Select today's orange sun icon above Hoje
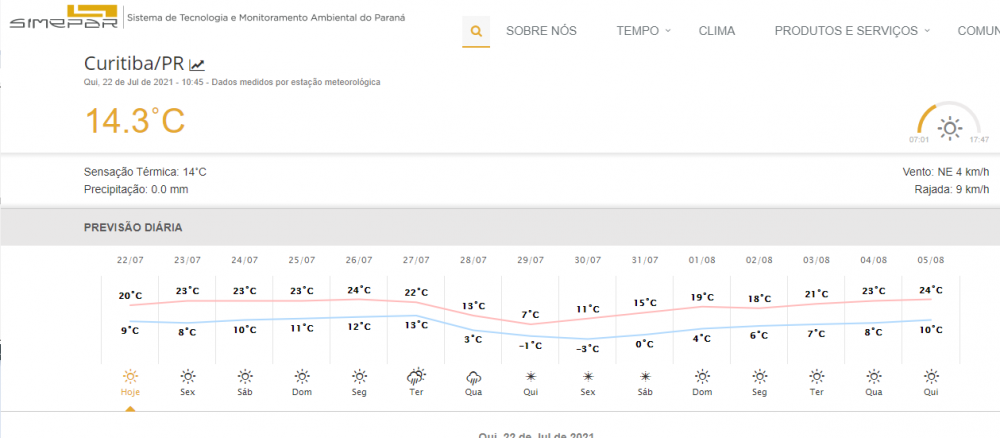The image size is (1000, 438). pos(130,377)
